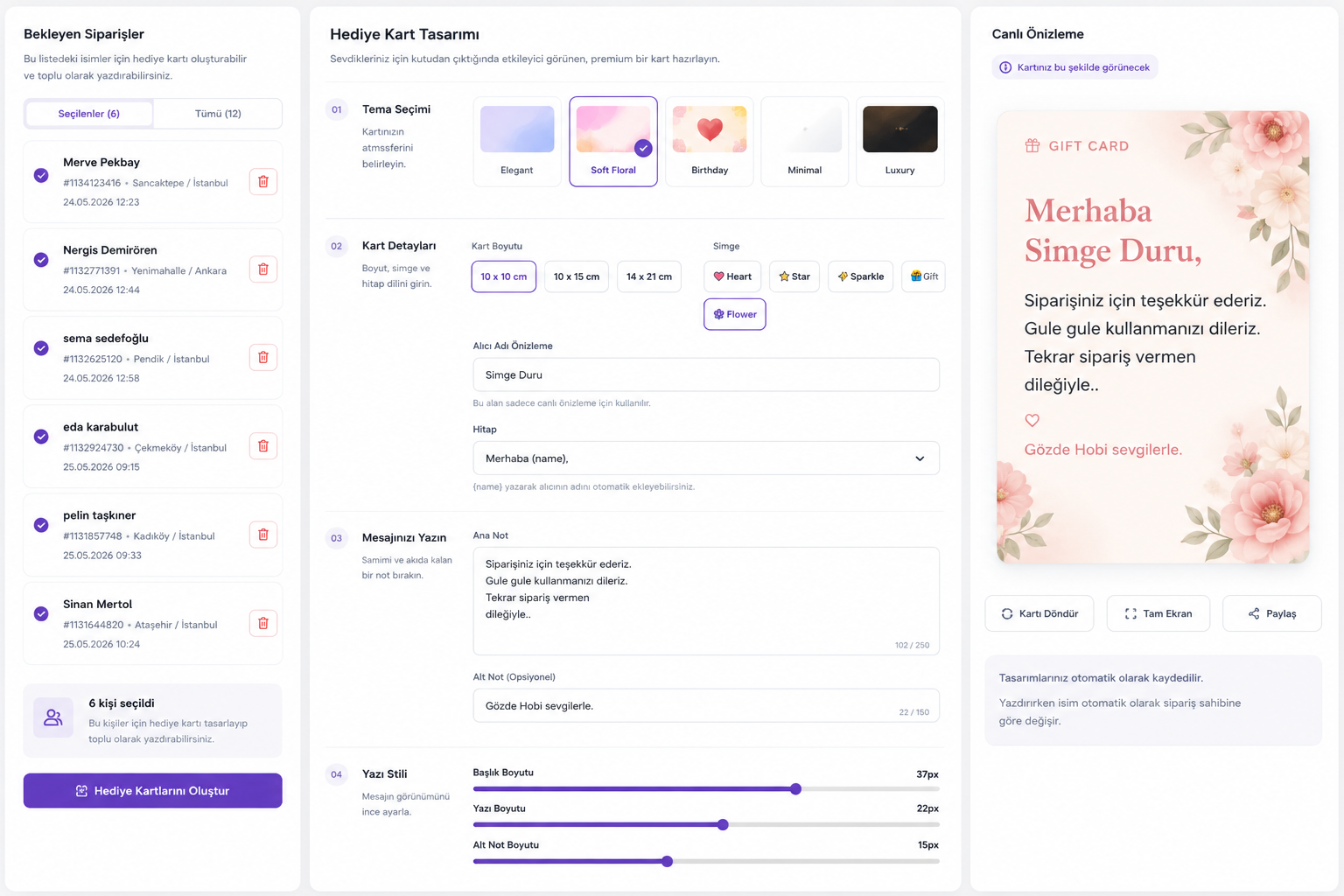
Task: Open Tam Ekran fullscreen preview
Action: (x=1158, y=613)
